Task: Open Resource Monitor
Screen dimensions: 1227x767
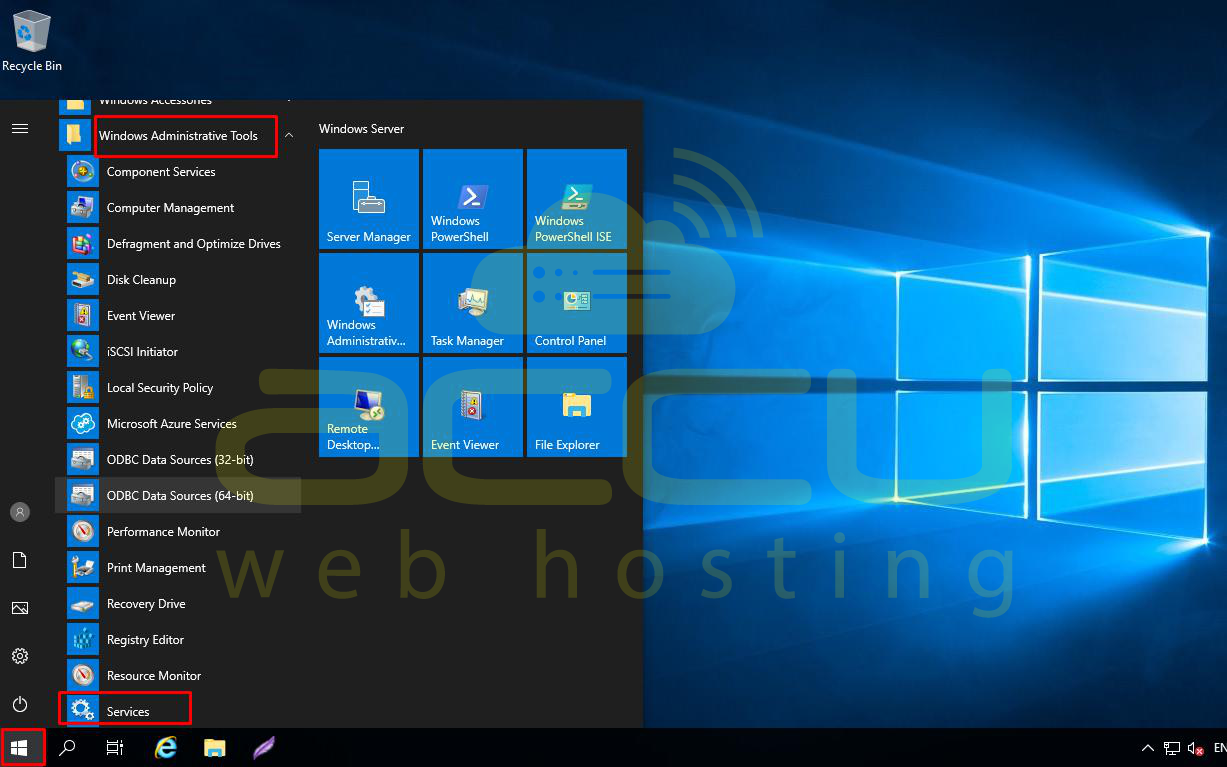Action: point(180,676)
